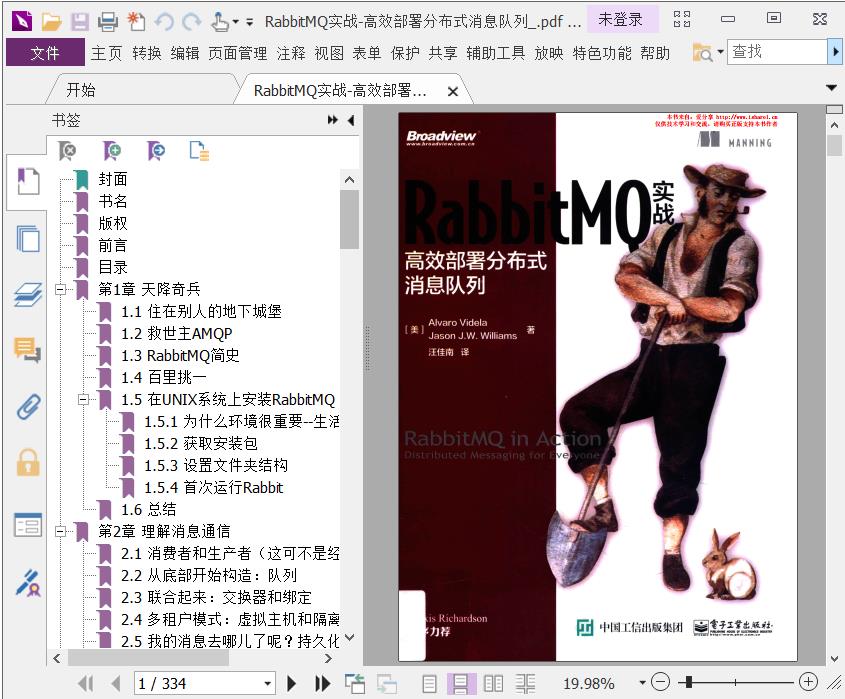Go to the previous page
Screen dimensions: 845x699
click(115, 683)
